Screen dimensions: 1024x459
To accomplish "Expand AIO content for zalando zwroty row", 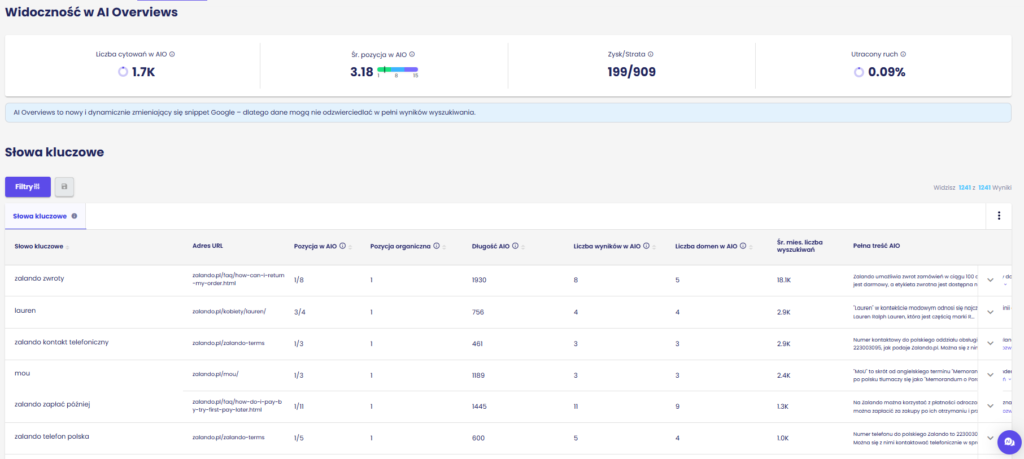I will pos(990,280).
